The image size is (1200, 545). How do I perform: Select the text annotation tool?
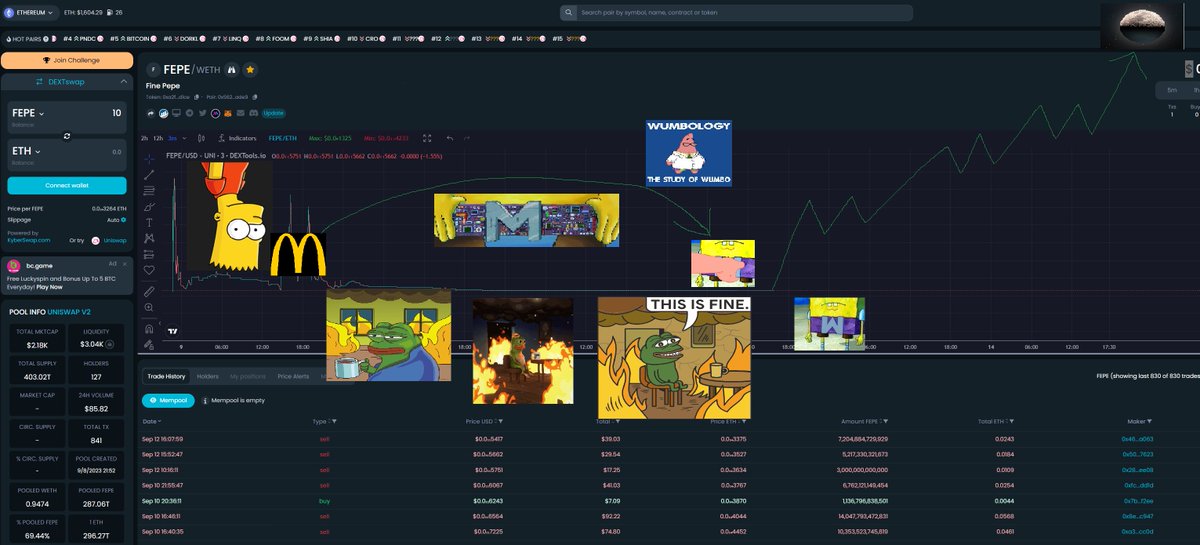click(x=149, y=222)
